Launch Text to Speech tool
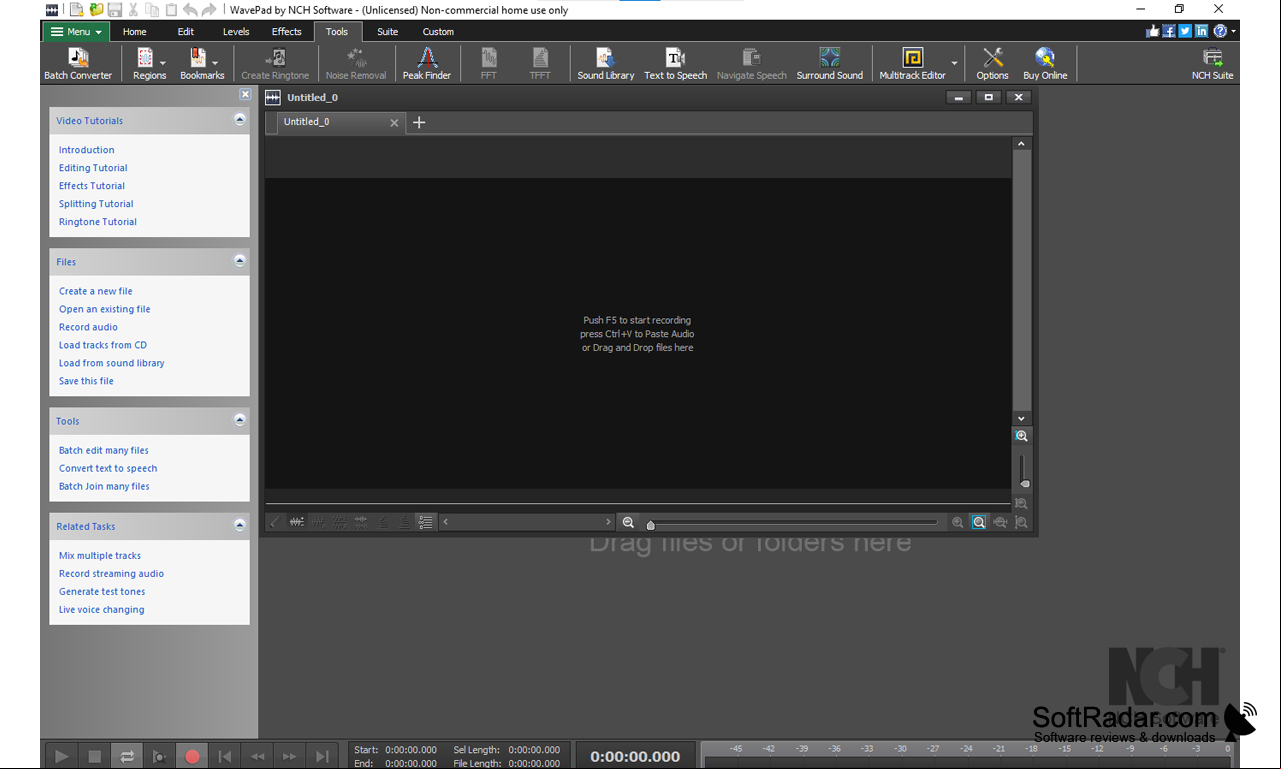Image resolution: width=1281 pixels, height=769 pixels. [675, 63]
